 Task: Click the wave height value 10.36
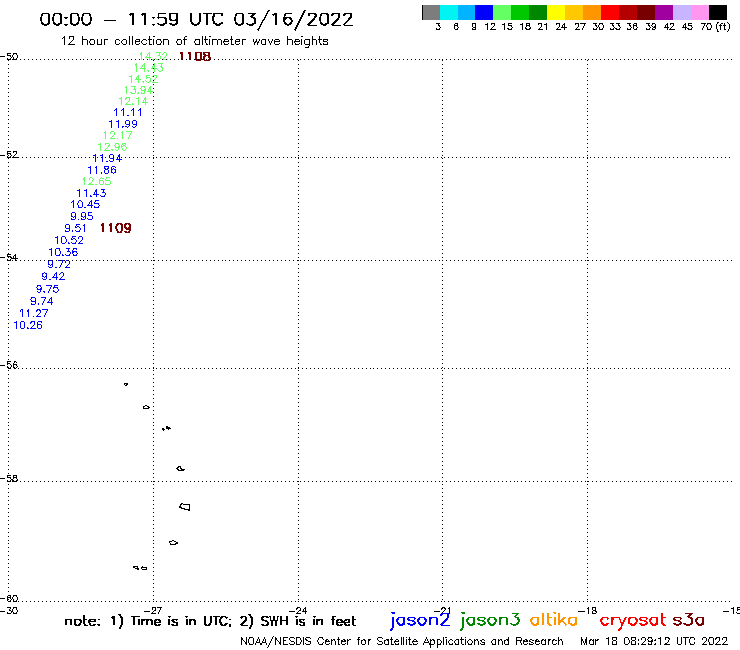coord(63,252)
